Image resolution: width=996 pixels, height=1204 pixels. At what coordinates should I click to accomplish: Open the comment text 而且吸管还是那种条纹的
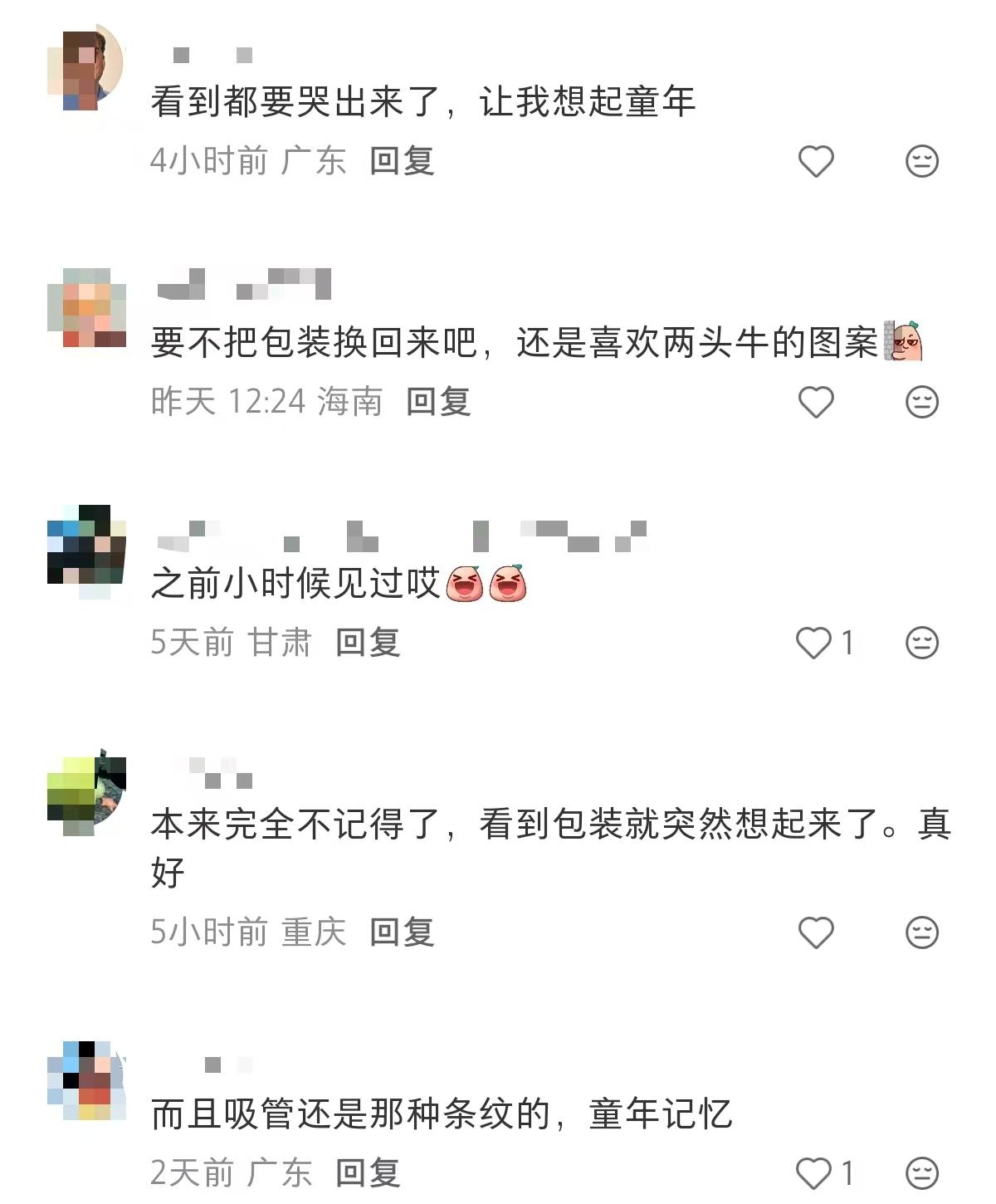(351, 1114)
